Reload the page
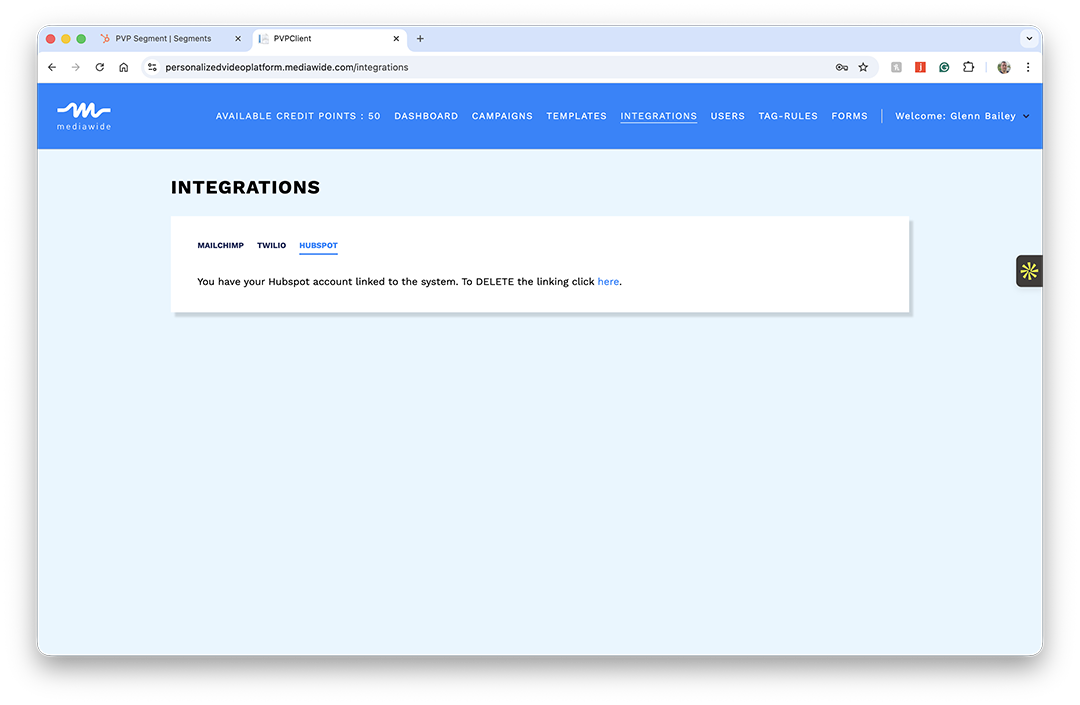 tap(100, 67)
